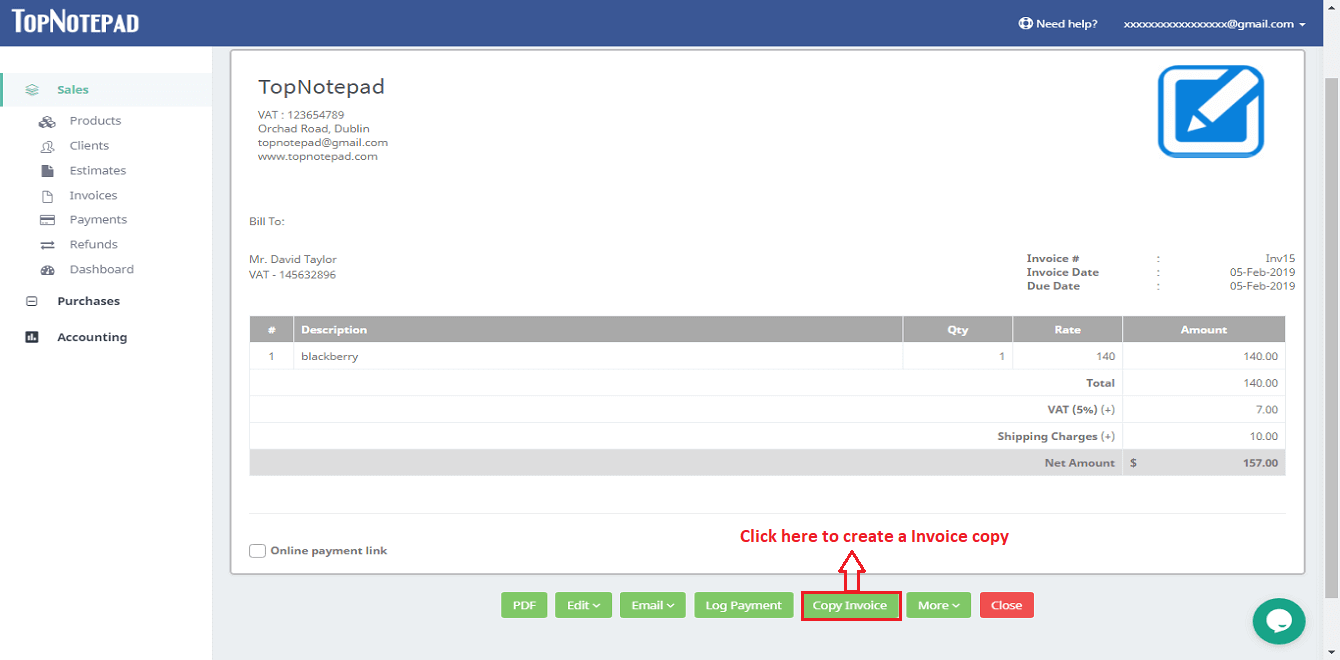Click the Qty column header

[x=958, y=330]
